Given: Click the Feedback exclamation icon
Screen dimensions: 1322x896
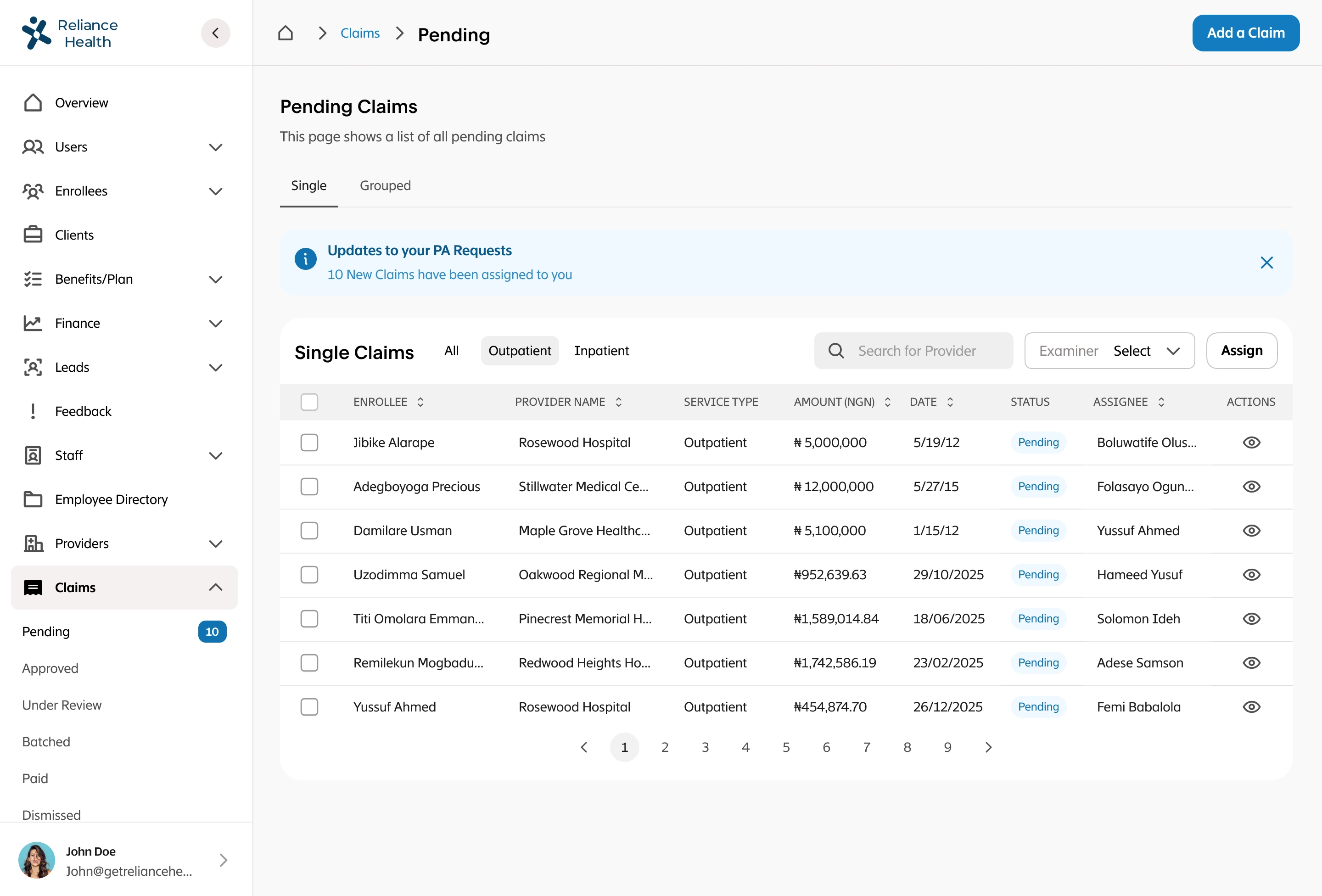Looking at the screenshot, I should click(33, 411).
